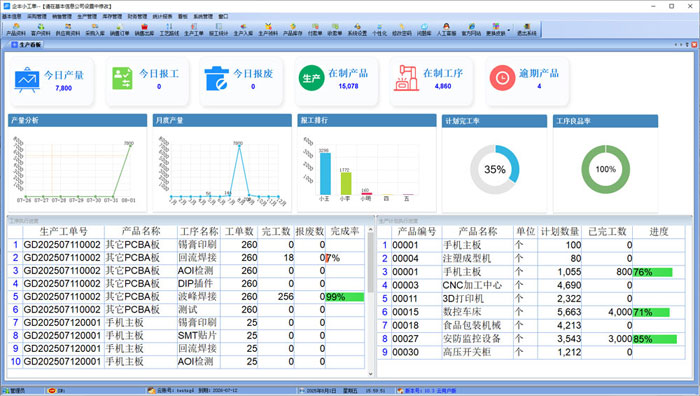Image resolution: width=700 pixels, height=396 pixels.
Task: Click the scroll-down arrow of the work order table
Action: (370, 374)
